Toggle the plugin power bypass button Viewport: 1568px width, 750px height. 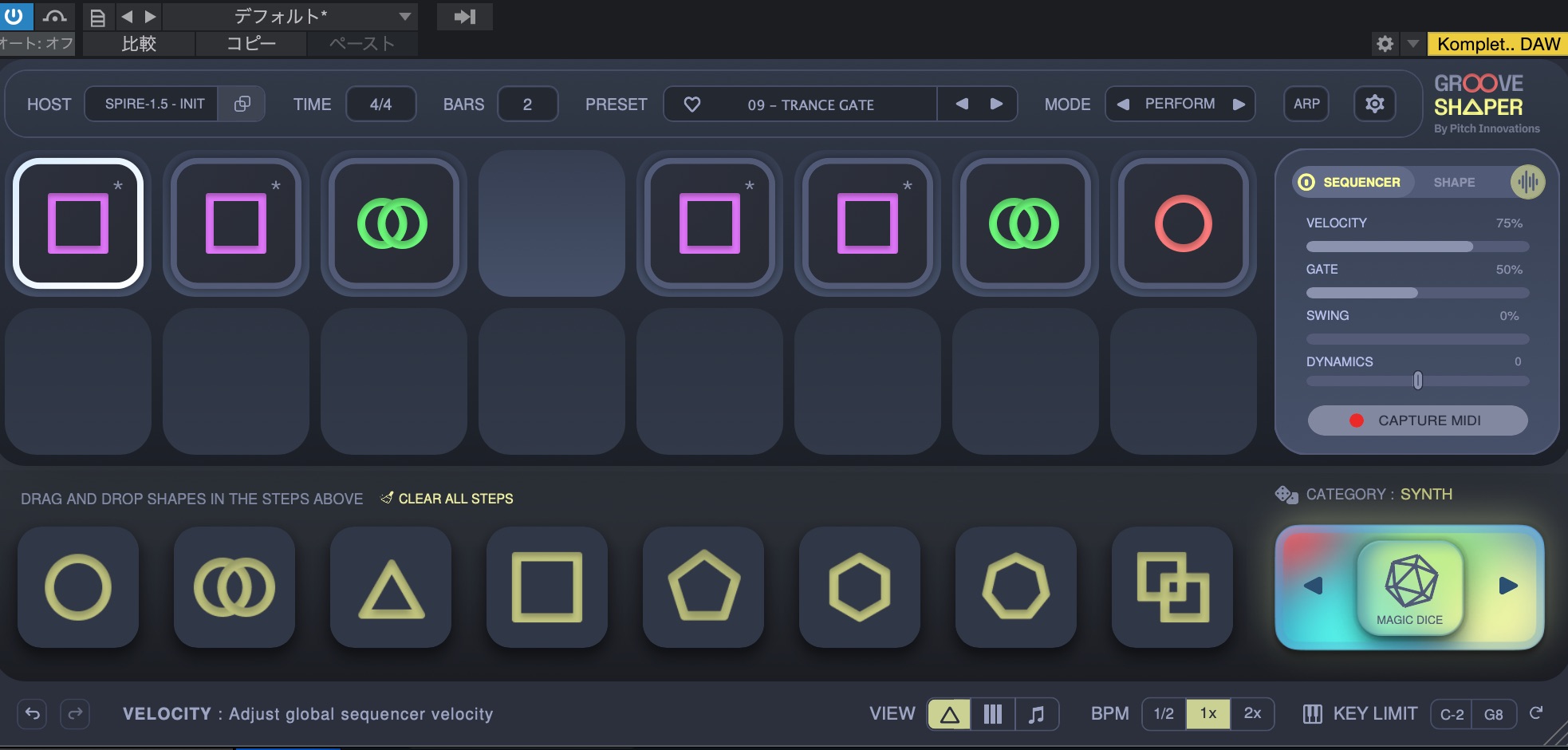(x=14, y=16)
